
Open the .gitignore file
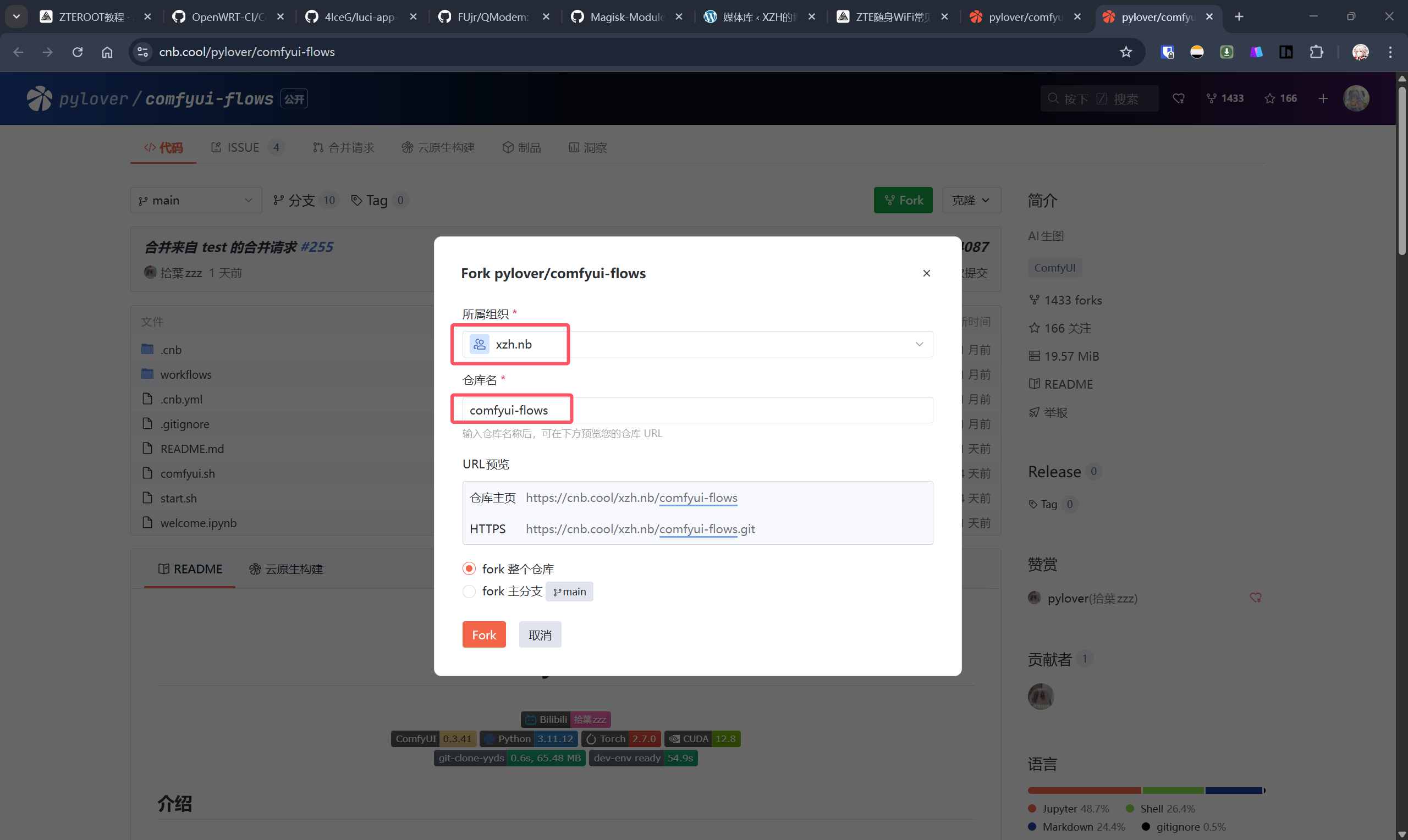pos(185,424)
